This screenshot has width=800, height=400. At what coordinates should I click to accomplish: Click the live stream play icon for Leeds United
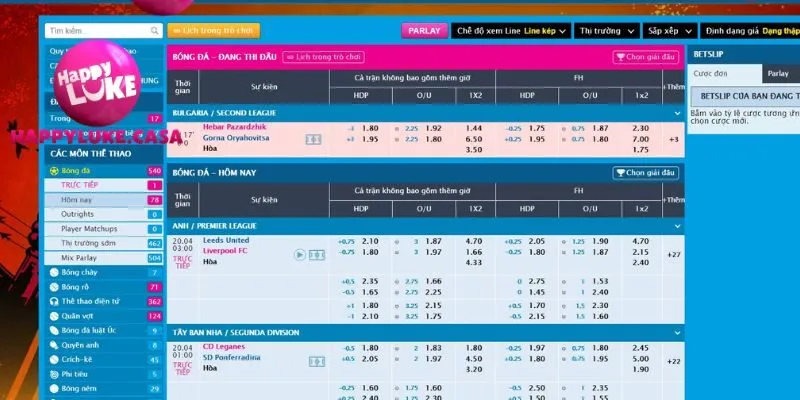click(299, 254)
